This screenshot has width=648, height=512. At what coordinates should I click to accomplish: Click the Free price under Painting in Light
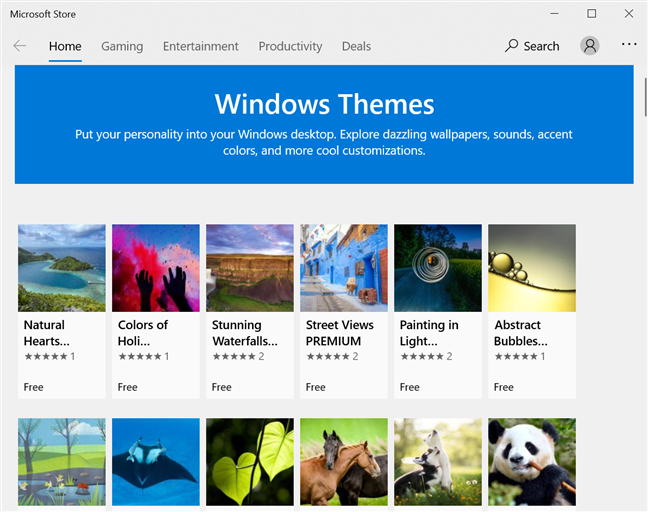tap(410, 387)
